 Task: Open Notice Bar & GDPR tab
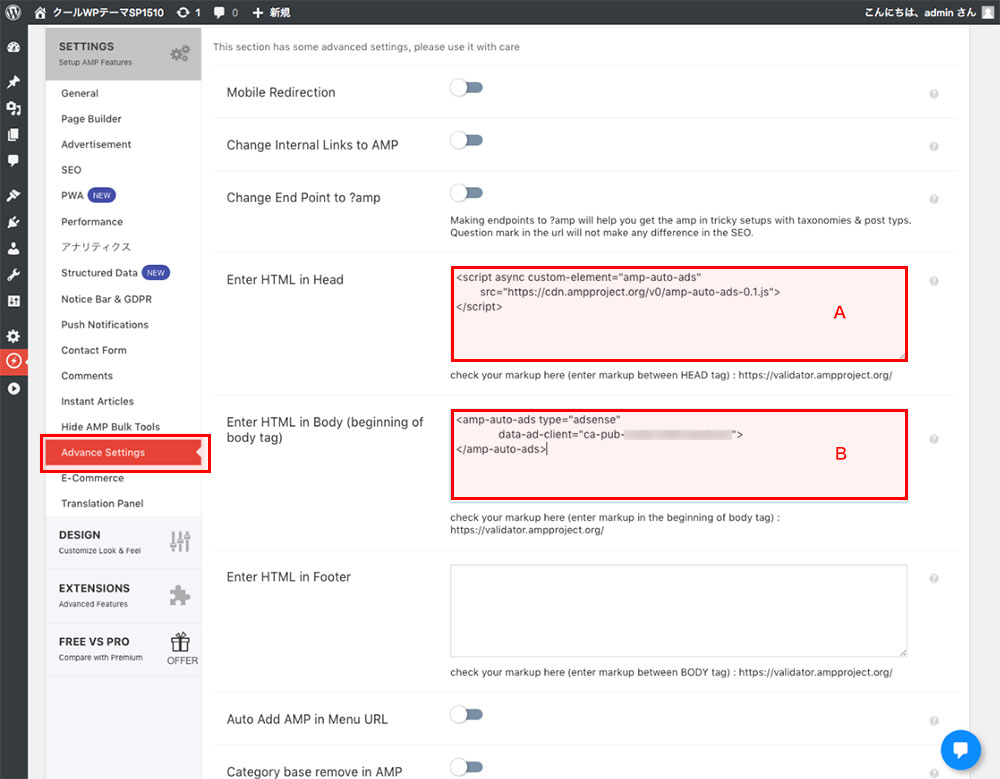tap(107, 299)
